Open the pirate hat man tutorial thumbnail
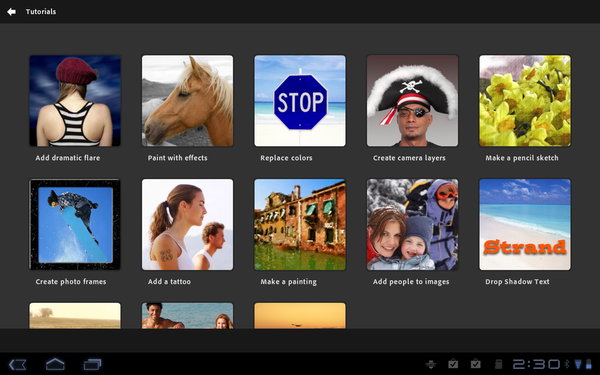Viewport: 600px width, 375px height. (412, 101)
